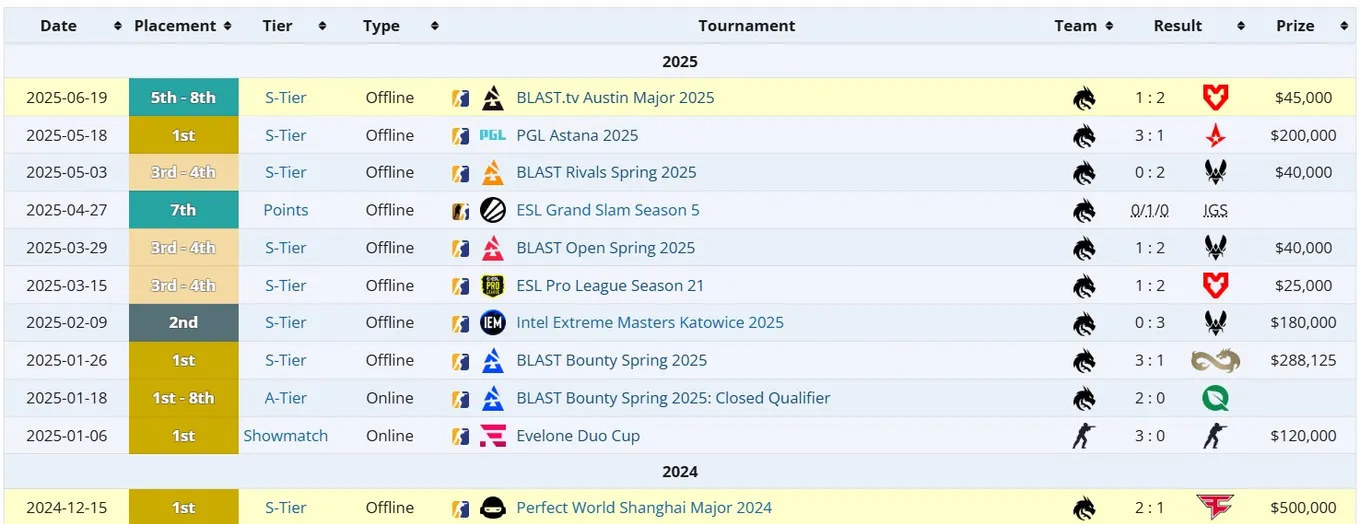Click the MOUZ opponent logo in Austin Major row
The height and width of the screenshot is (524, 1360).
pyautogui.click(x=1215, y=98)
